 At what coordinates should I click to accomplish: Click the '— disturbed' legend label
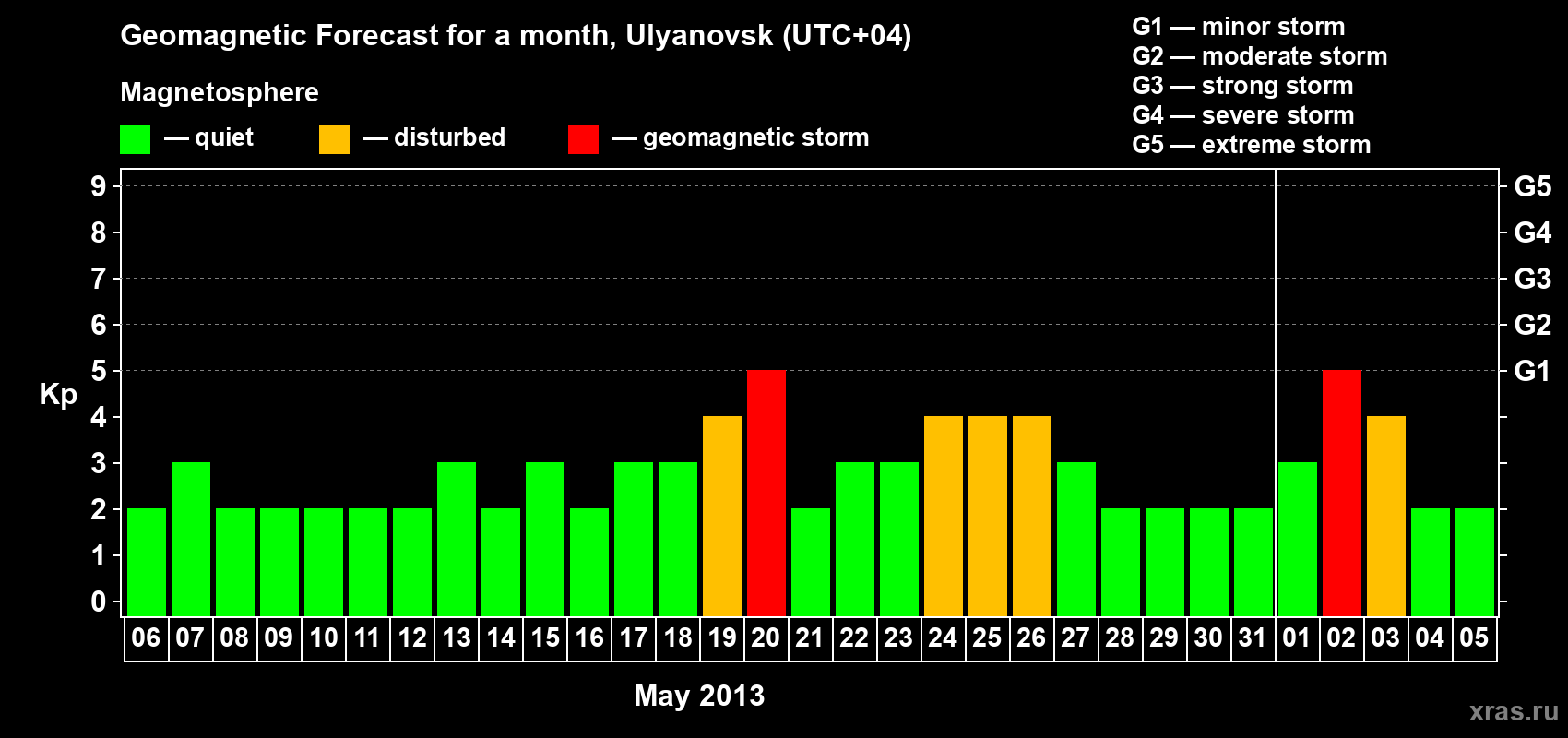(x=434, y=137)
